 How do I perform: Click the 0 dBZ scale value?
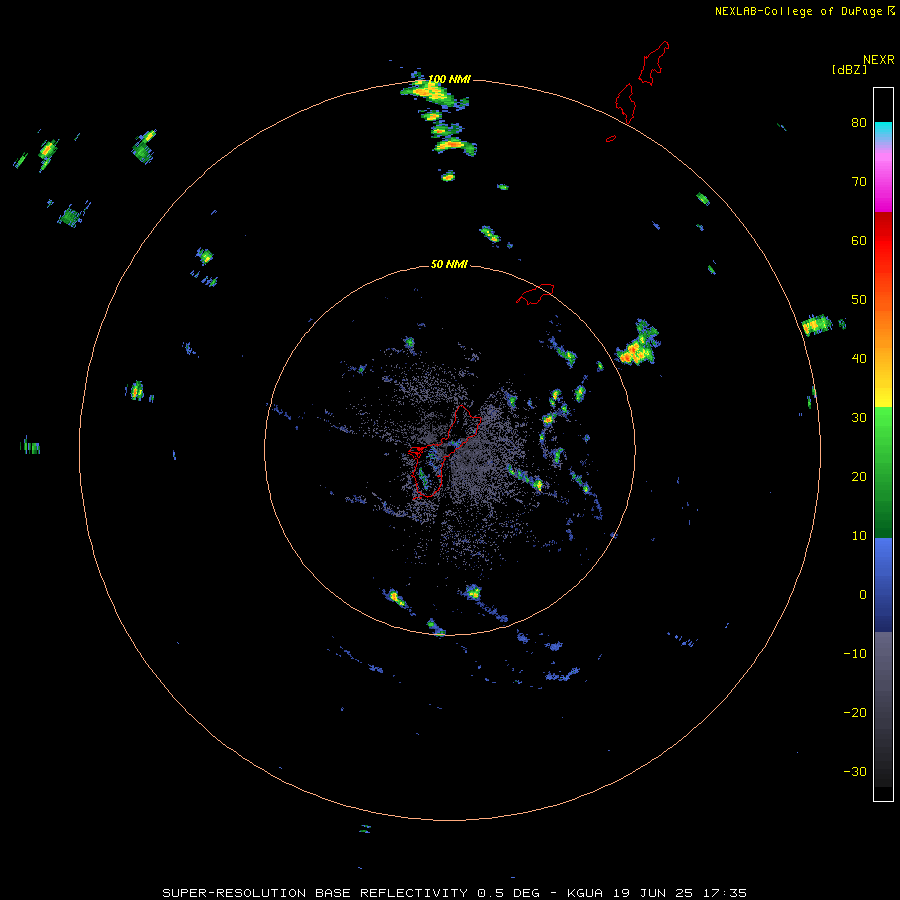(x=863, y=595)
